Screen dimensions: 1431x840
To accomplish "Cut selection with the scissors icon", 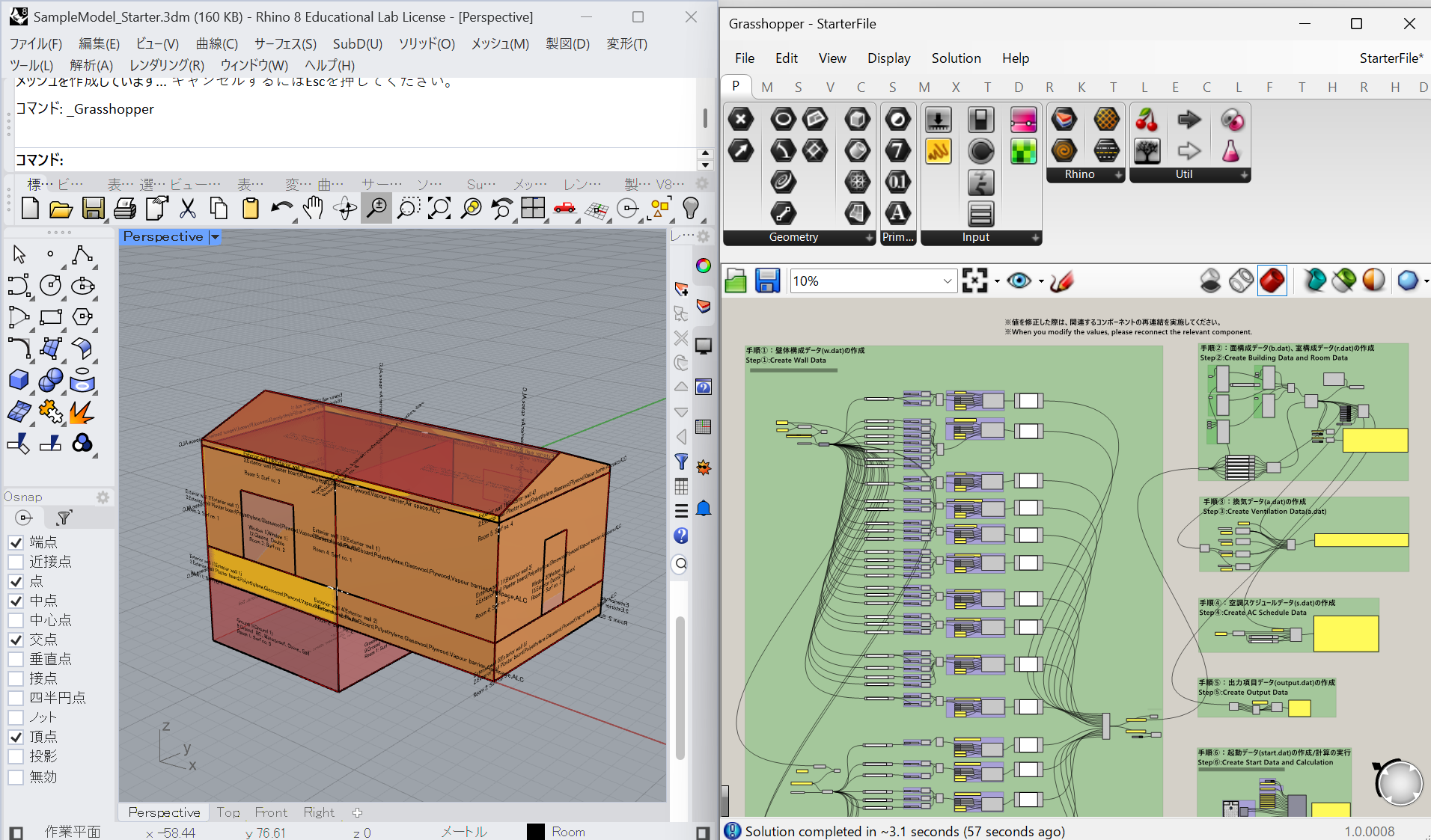I will (188, 209).
